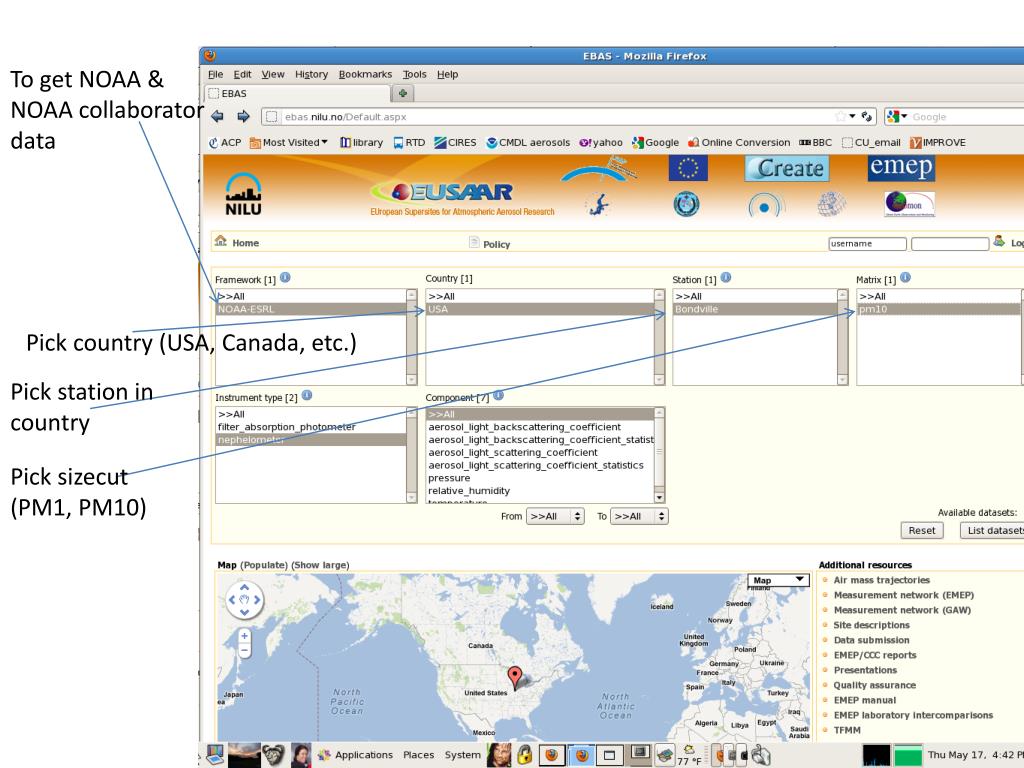Select Bondville in Station list
The width and height of the screenshot is (1024, 768).
[x=755, y=309]
